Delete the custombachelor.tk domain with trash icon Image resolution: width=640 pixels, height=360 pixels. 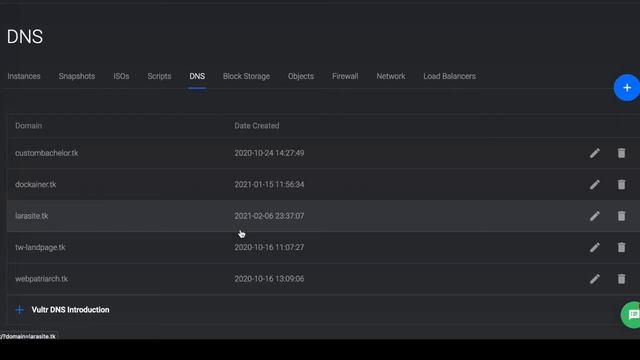click(x=621, y=153)
